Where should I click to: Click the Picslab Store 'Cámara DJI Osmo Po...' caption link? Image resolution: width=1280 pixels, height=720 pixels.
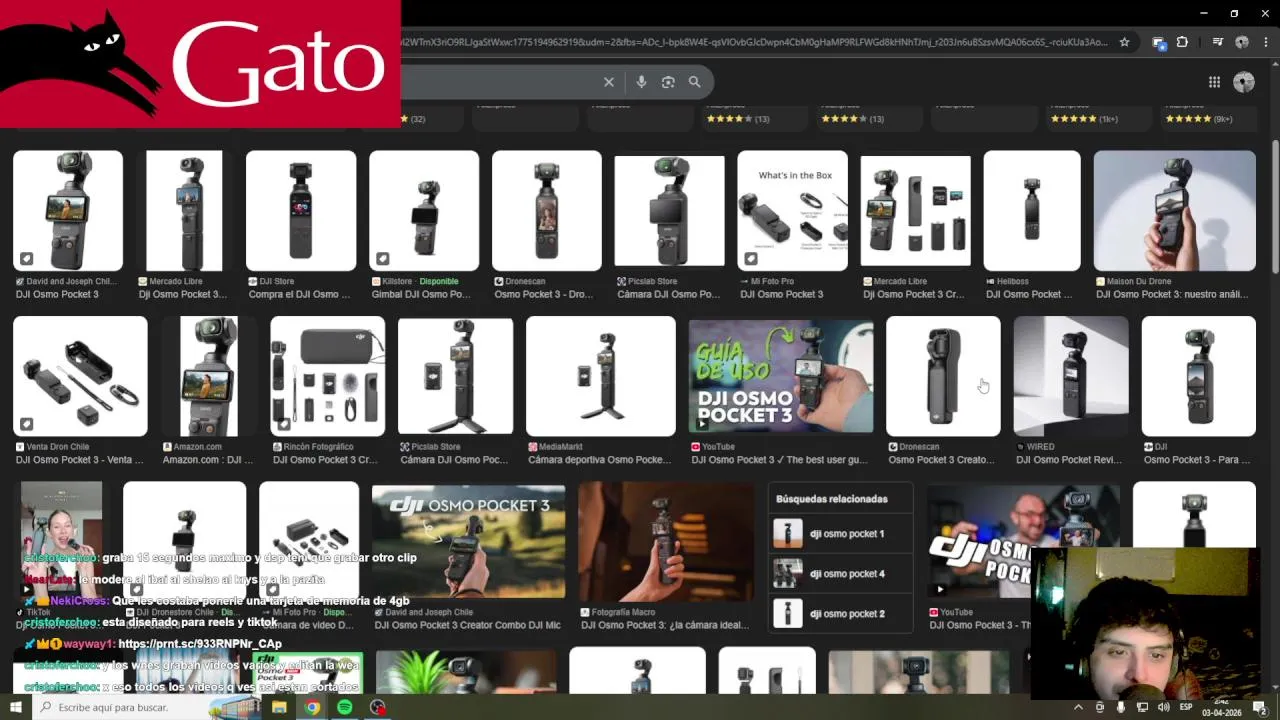tap(668, 295)
